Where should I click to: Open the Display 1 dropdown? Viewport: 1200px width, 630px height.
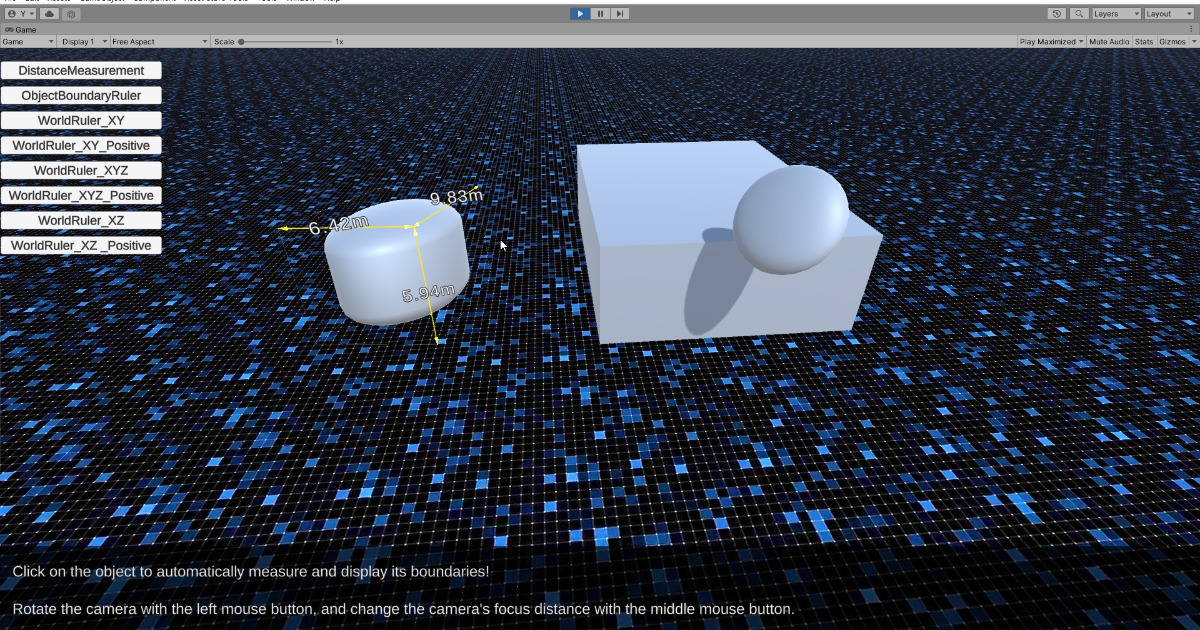pyautogui.click(x=83, y=42)
